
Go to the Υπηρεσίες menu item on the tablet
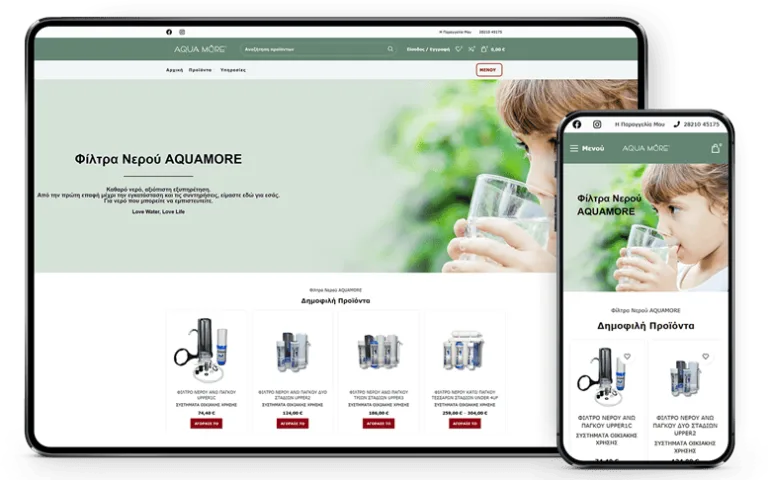[233, 70]
